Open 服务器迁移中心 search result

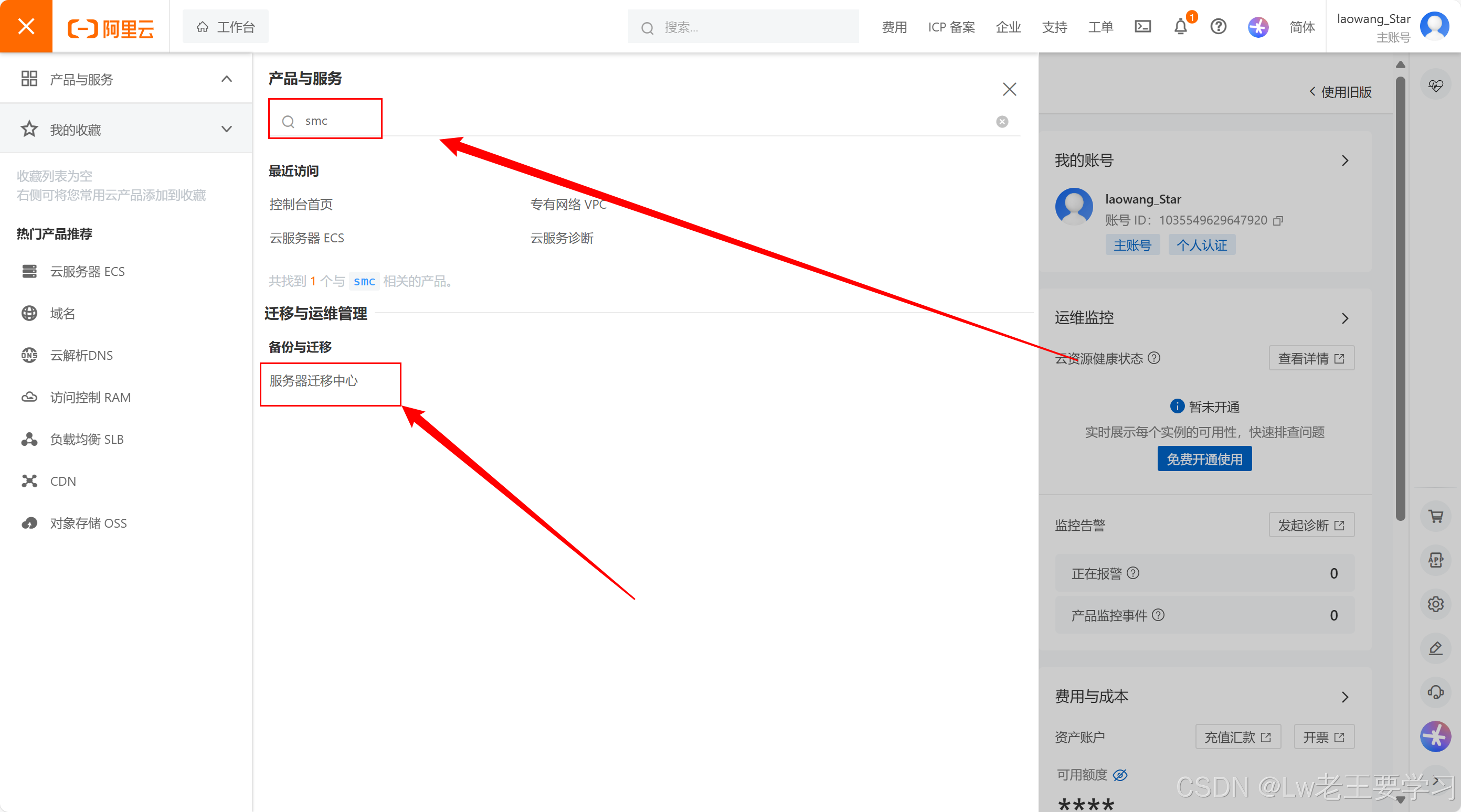[314, 380]
